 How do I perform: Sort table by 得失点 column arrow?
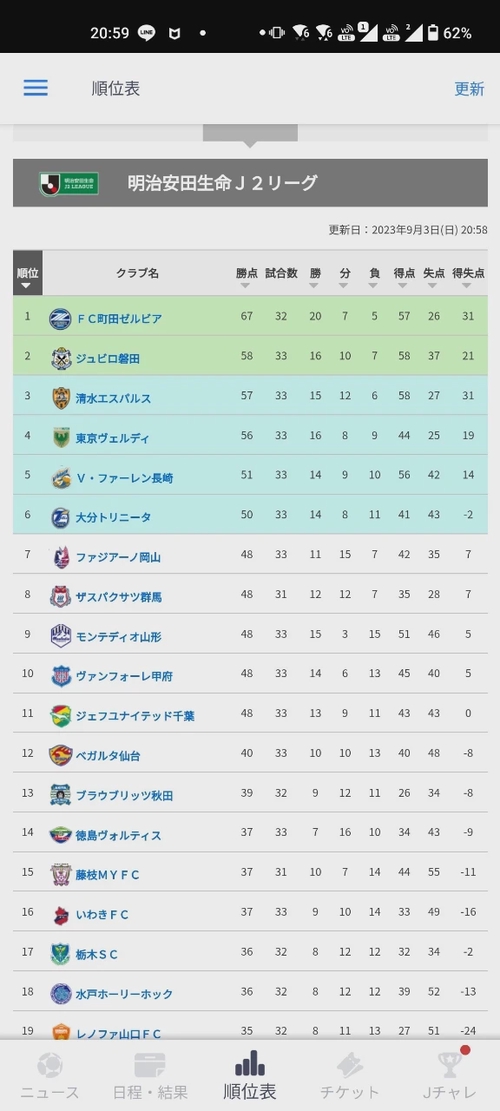(x=467, y=286)
